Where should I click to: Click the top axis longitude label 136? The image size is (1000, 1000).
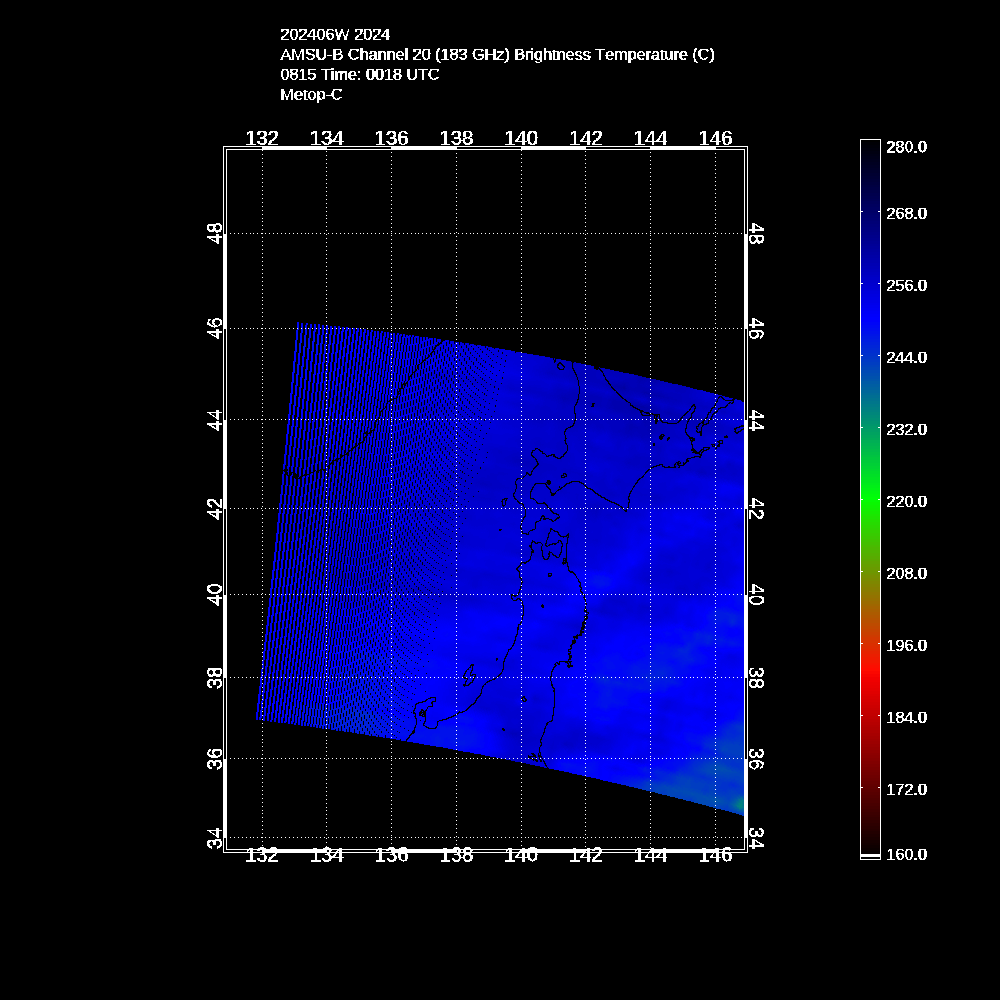pos(392,138)
